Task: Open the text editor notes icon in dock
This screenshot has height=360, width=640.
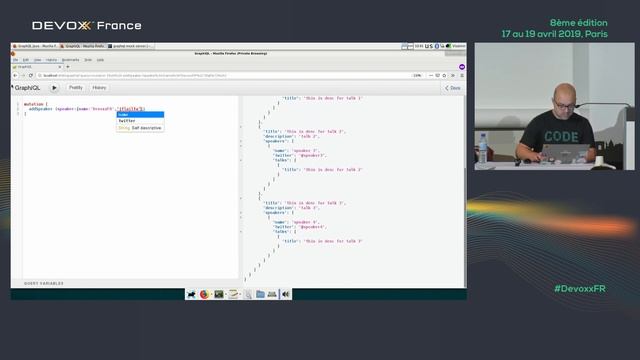Action: (x=233, y=294)
